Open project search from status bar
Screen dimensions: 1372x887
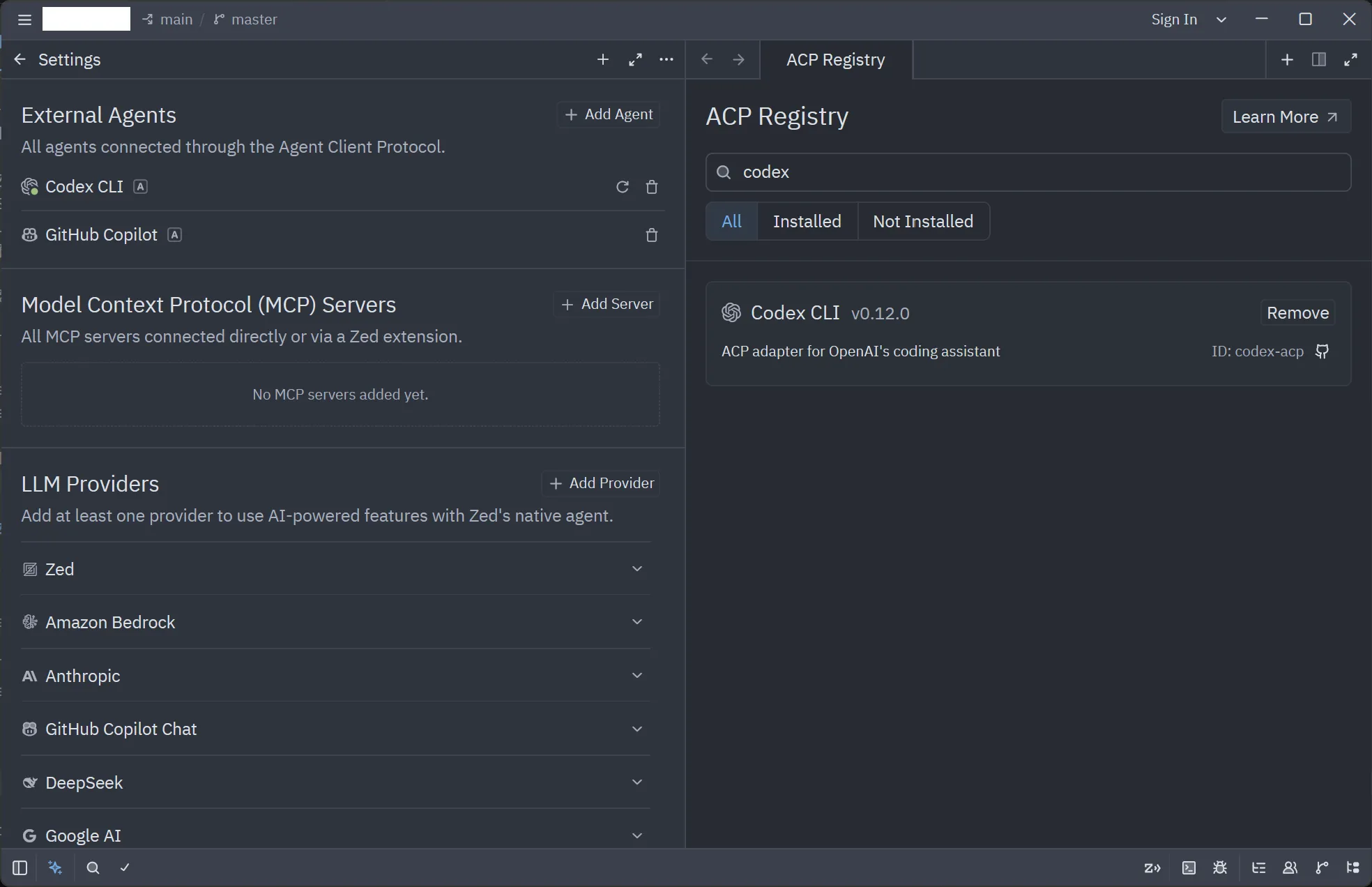tap(93, 868)
